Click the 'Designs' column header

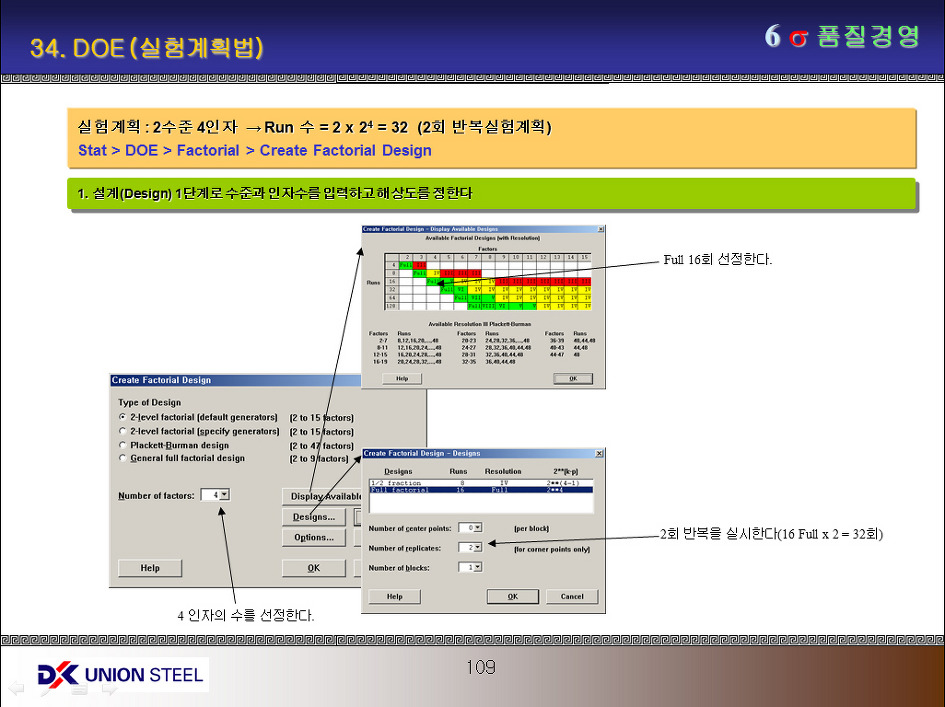click(x=398, y=471)
